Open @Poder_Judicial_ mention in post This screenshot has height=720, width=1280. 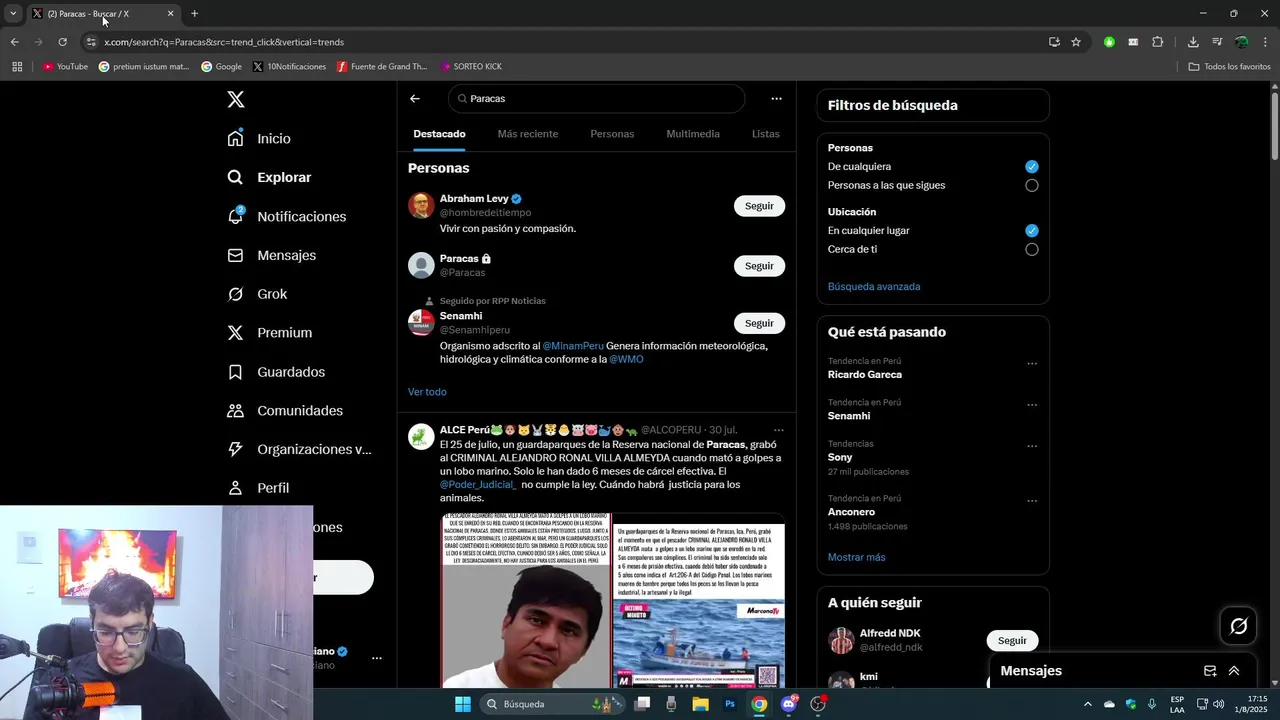(478, 485)
